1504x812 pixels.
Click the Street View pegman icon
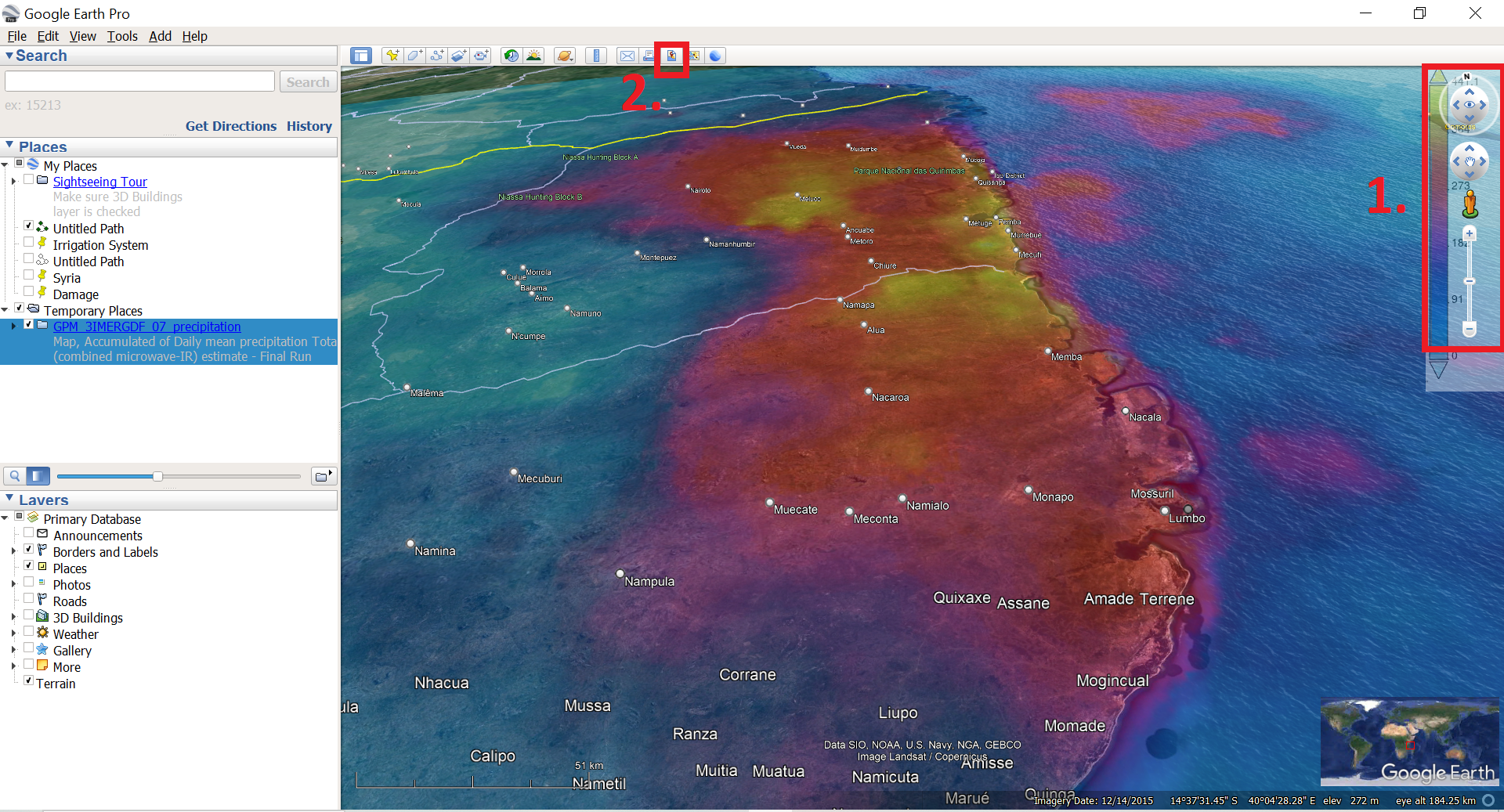[1470, 204]
